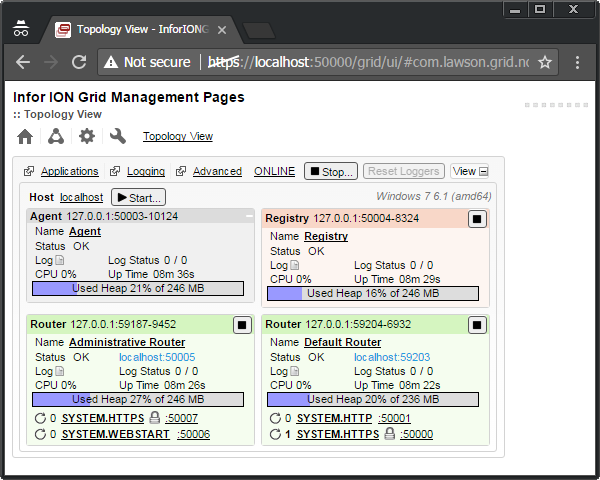600x480 pixels.
Task: Go to the grid Home icon
Action: [x=25, y=136]
